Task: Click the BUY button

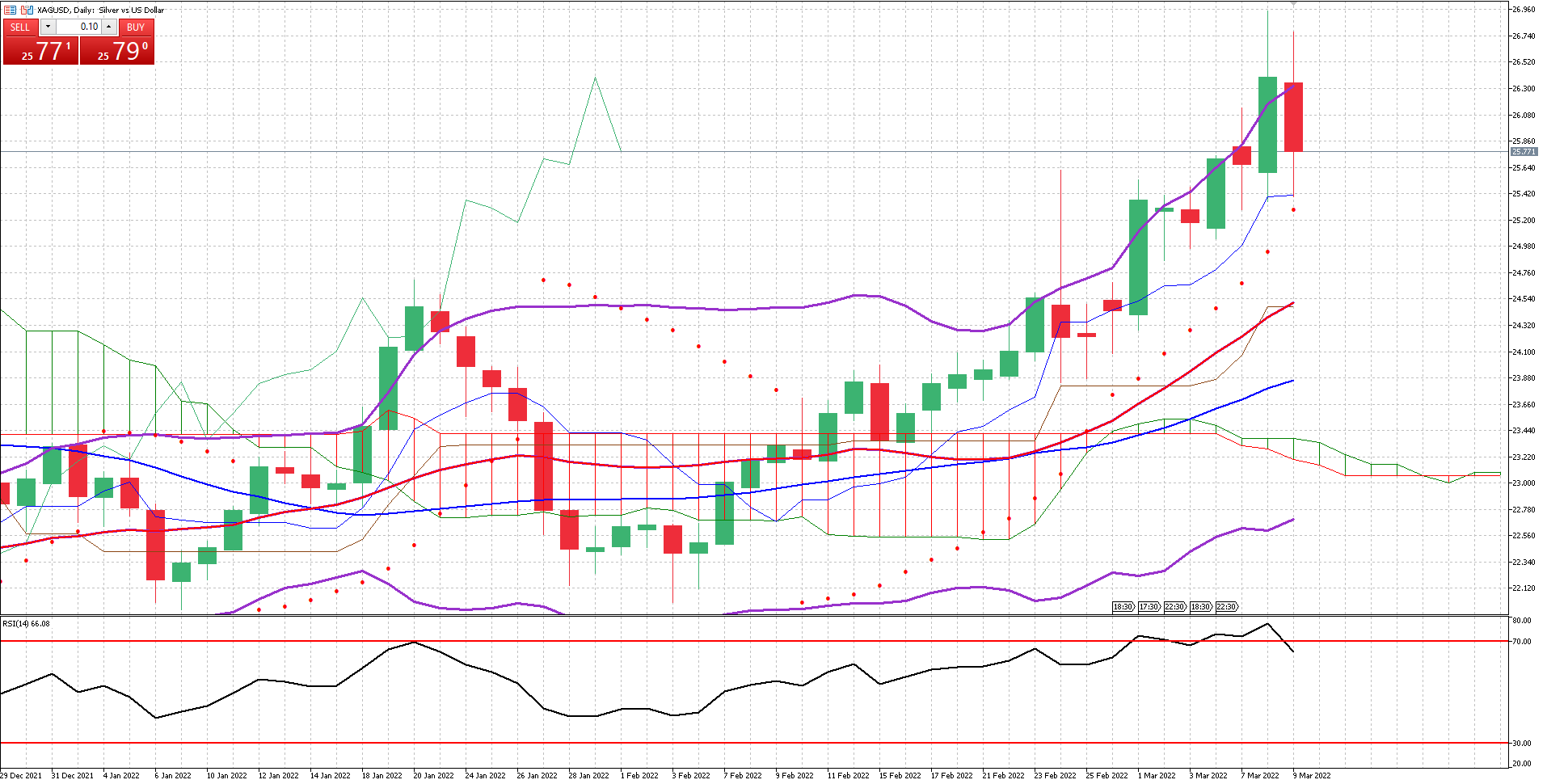Action: [x=136, y=27]
